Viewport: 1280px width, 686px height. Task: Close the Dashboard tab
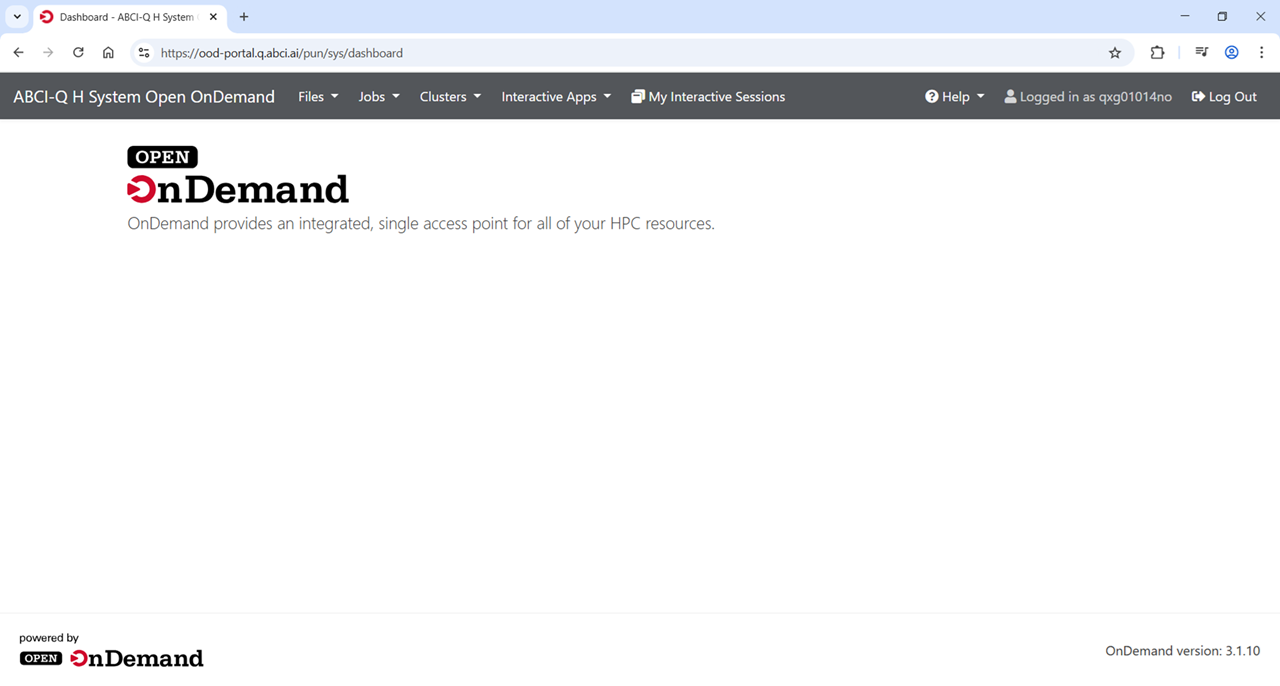click(x=213, y=17)
